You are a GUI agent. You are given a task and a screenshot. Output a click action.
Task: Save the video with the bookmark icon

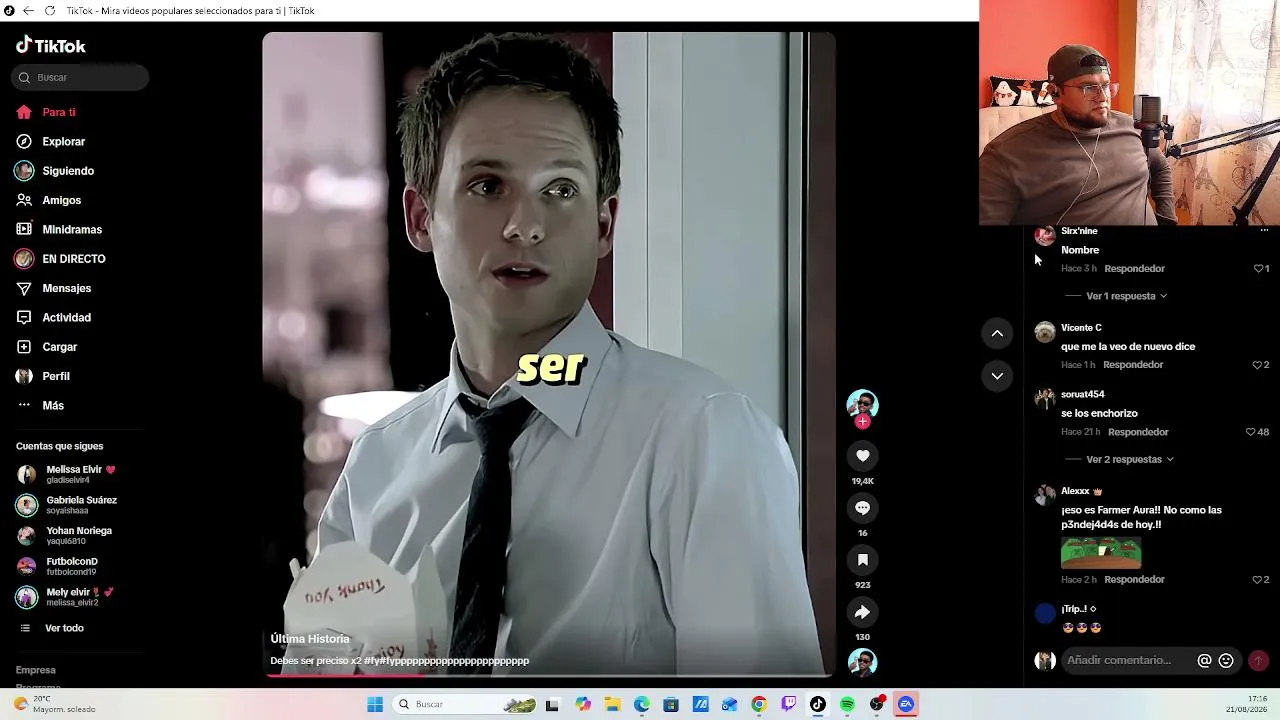[862, 560]
